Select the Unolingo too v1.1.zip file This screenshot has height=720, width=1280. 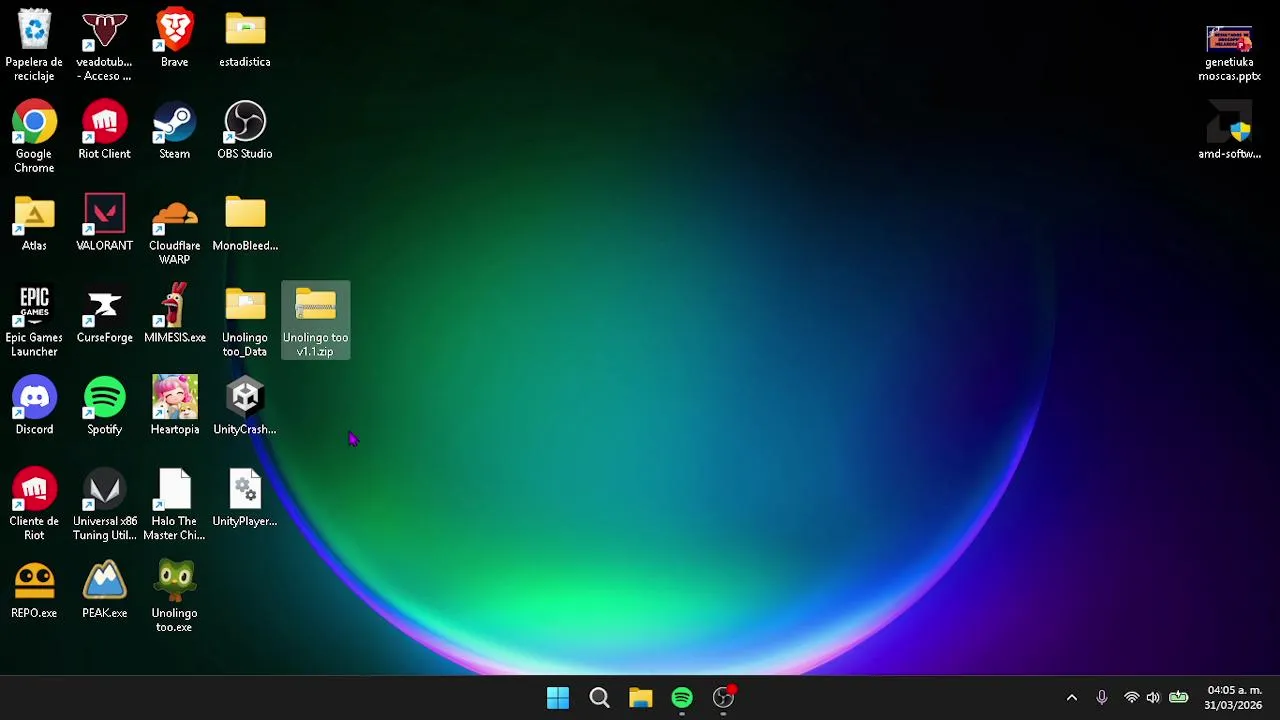pyautogui.click(x=315, y=321)
